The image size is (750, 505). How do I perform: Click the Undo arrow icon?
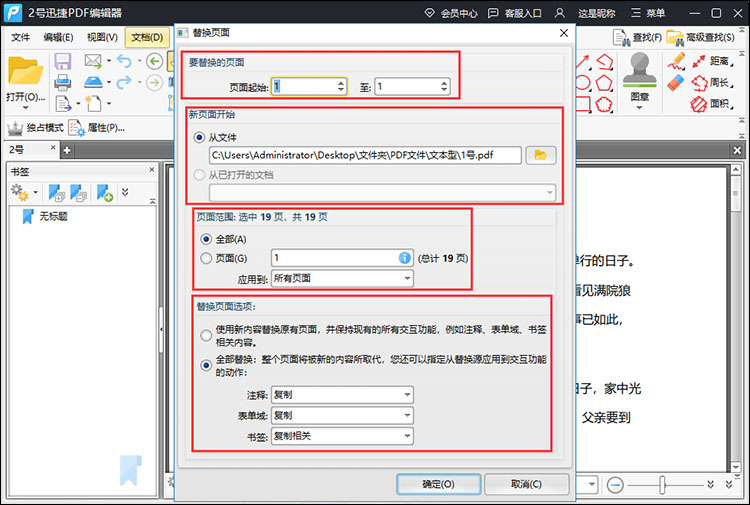[124, 61]
